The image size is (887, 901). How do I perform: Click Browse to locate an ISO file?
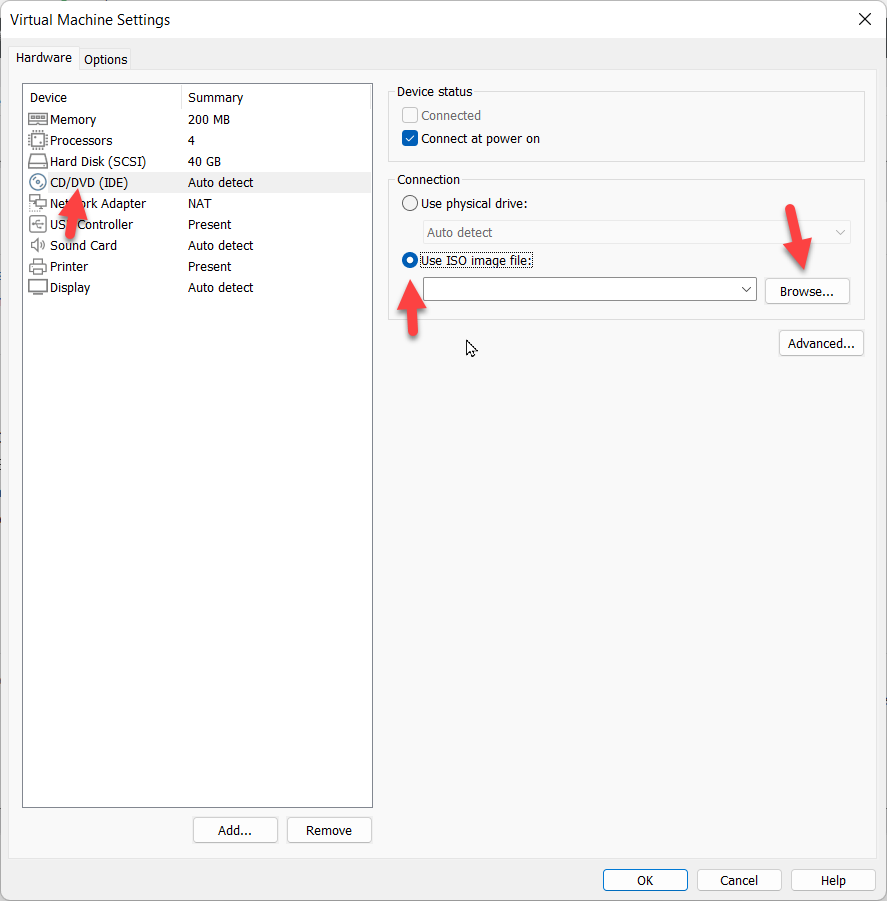[806, 291]
